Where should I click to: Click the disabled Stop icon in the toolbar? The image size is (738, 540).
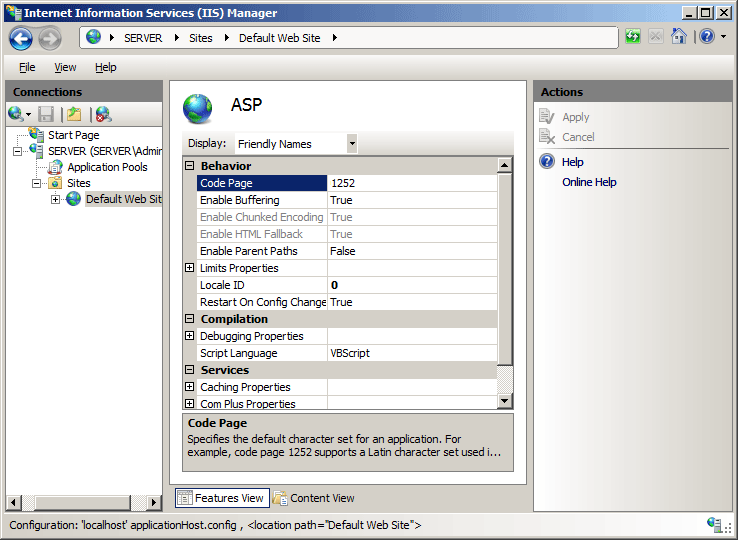pos(656,37)
